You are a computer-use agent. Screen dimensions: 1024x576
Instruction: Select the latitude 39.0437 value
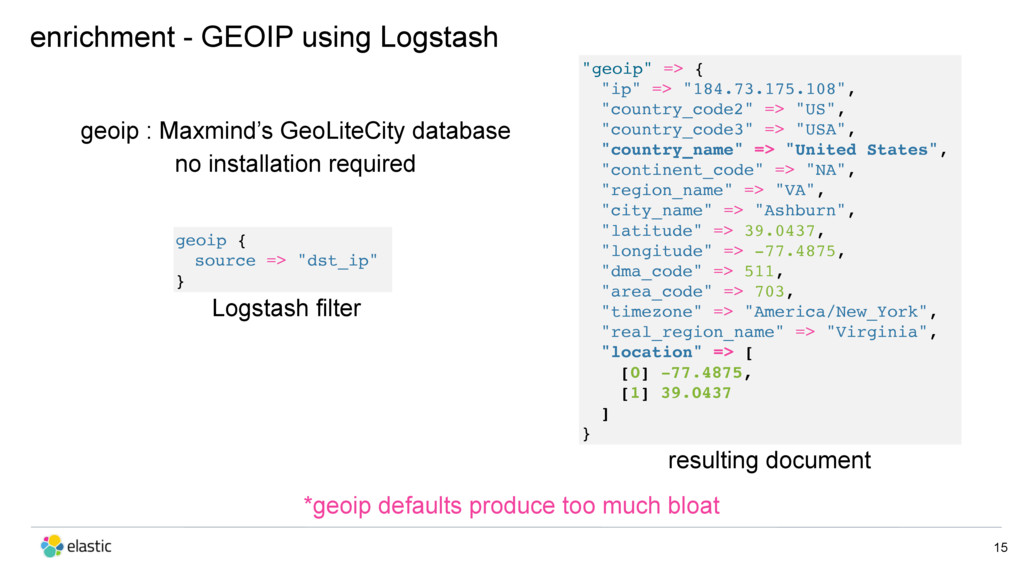[780, 231]
